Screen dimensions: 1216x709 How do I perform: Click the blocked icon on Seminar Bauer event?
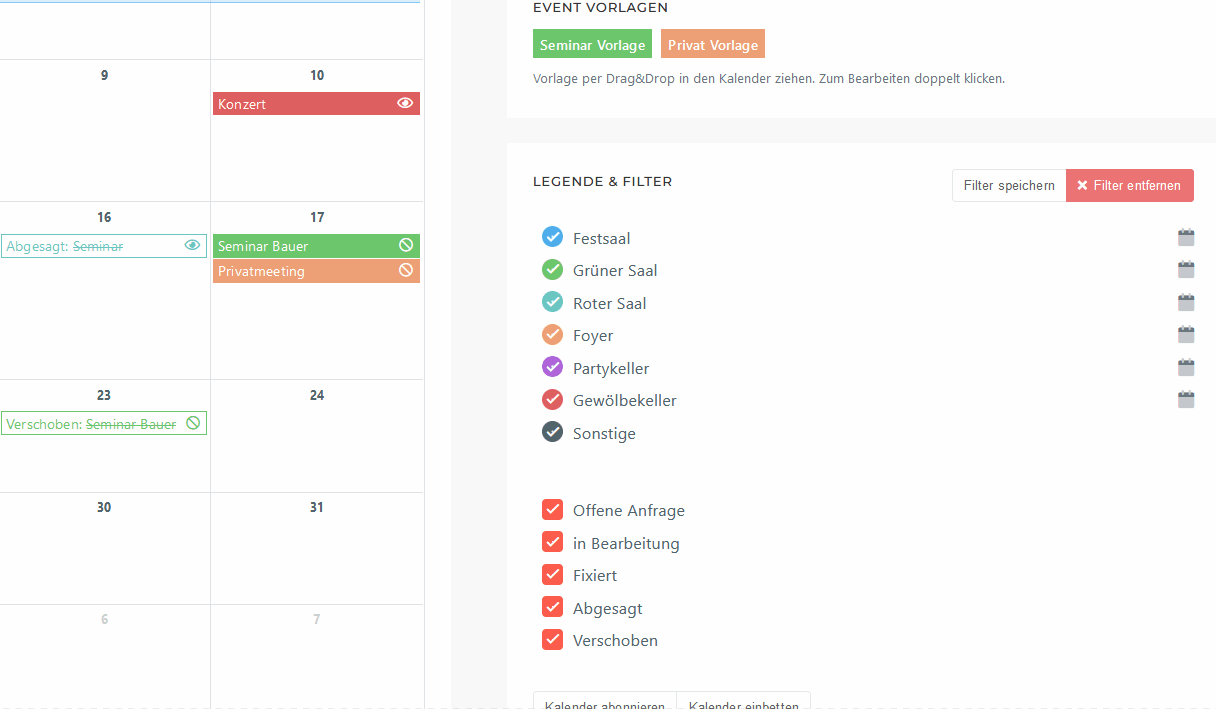click(406, 245)
